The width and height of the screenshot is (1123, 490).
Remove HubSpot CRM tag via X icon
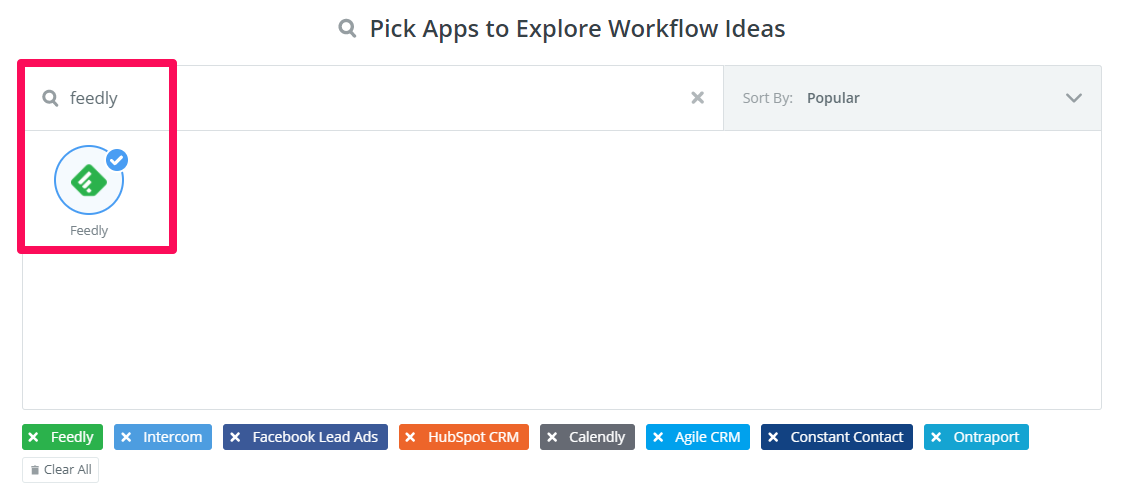[410, 437]
